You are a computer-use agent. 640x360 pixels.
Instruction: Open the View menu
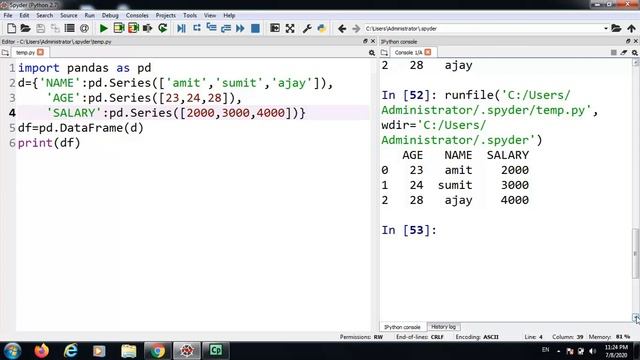coord(210,16)
